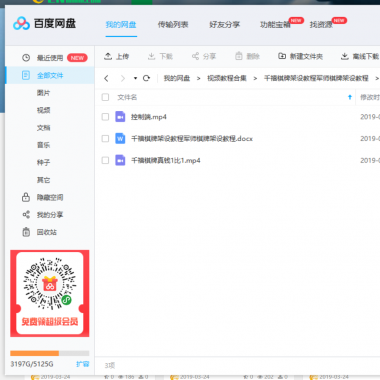Filter by 音乐 category
The image size is (380, 380).
43,145
